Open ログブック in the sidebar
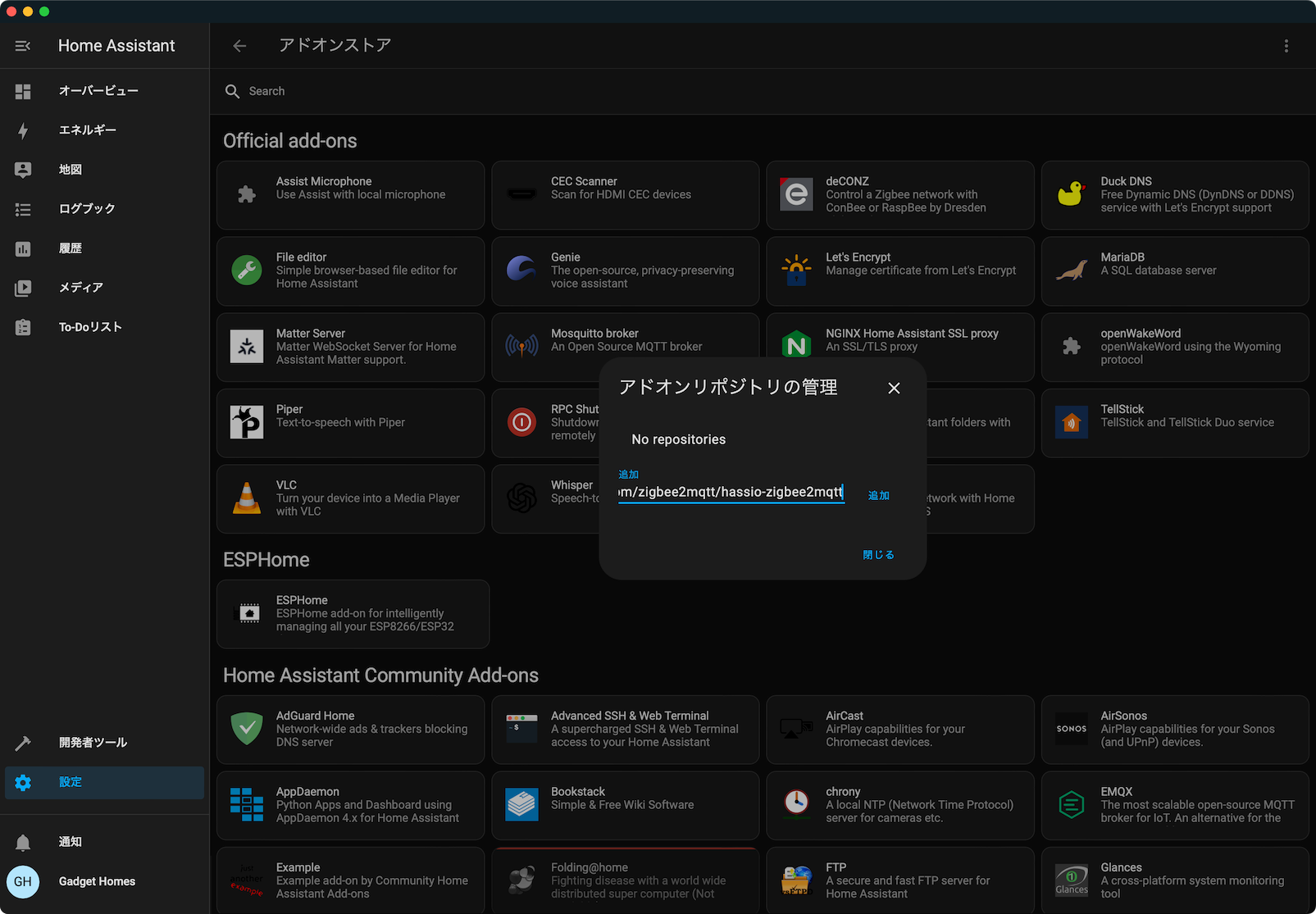 [x=104, y=209]
